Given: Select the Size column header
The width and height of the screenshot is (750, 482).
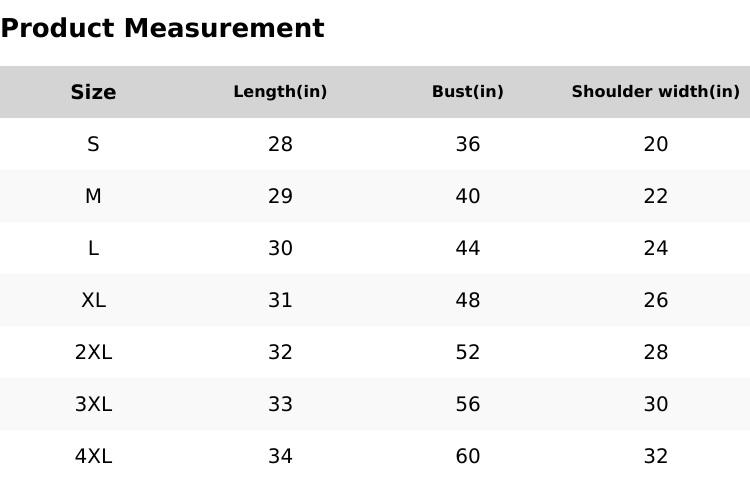Looking at the screenshot, I should click(93, 92).
